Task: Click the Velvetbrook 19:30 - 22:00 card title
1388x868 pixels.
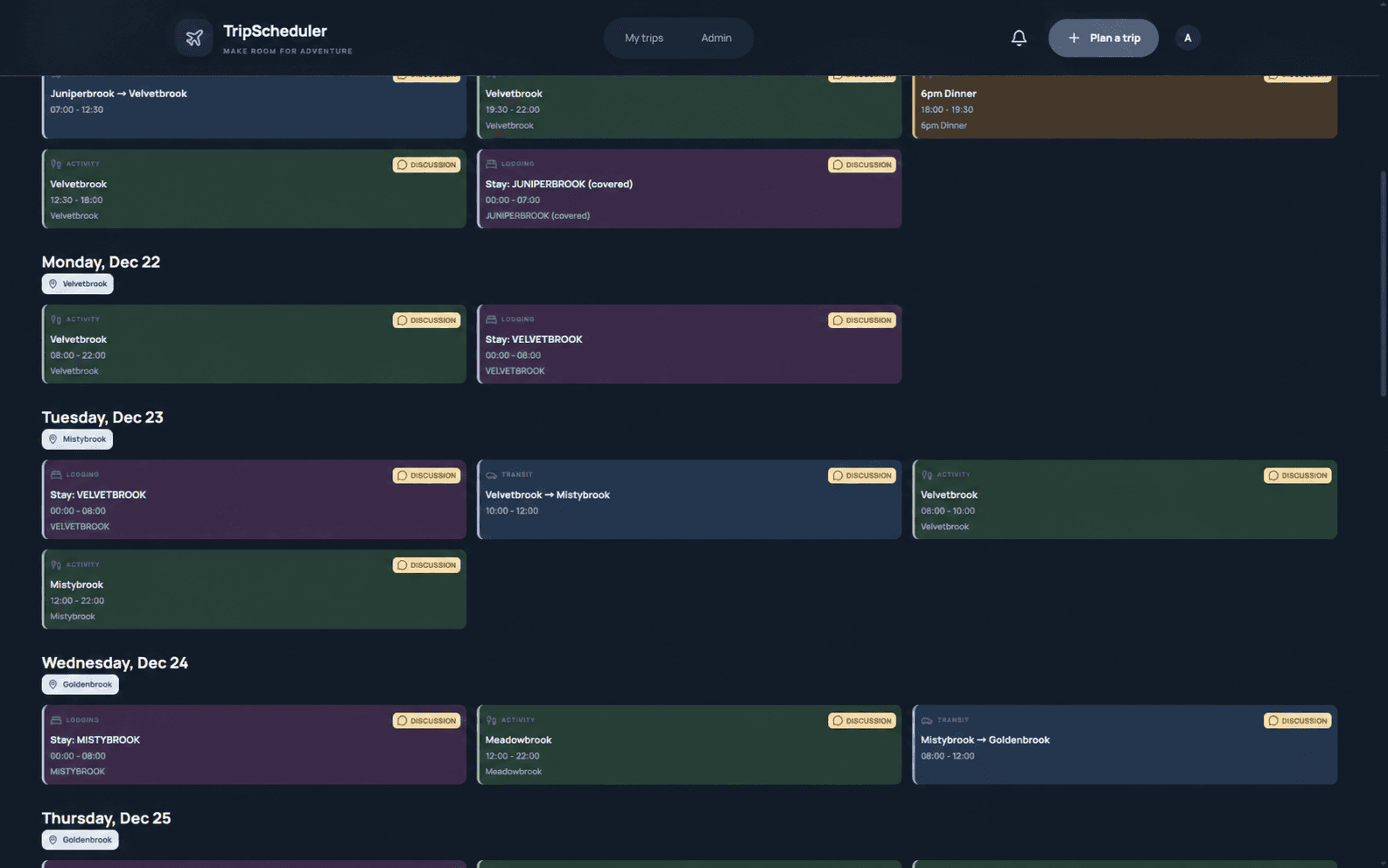Action: tap(514, 94)
